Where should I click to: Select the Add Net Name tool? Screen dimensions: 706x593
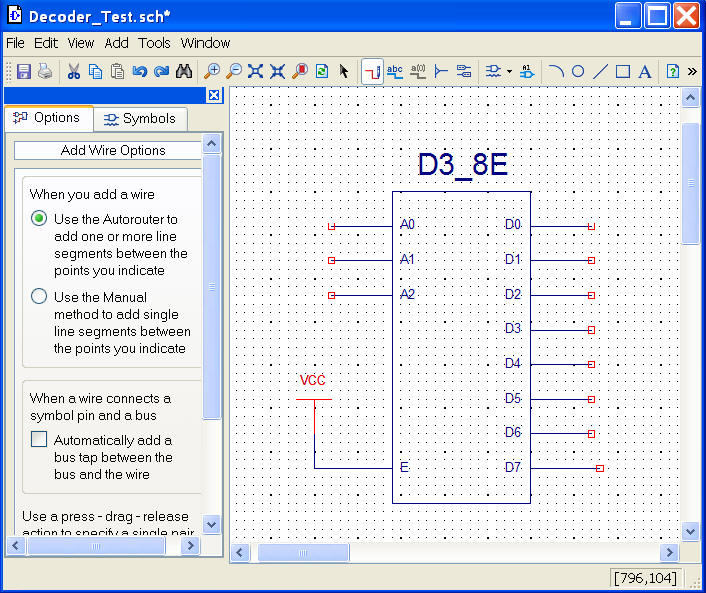(395, 71)
